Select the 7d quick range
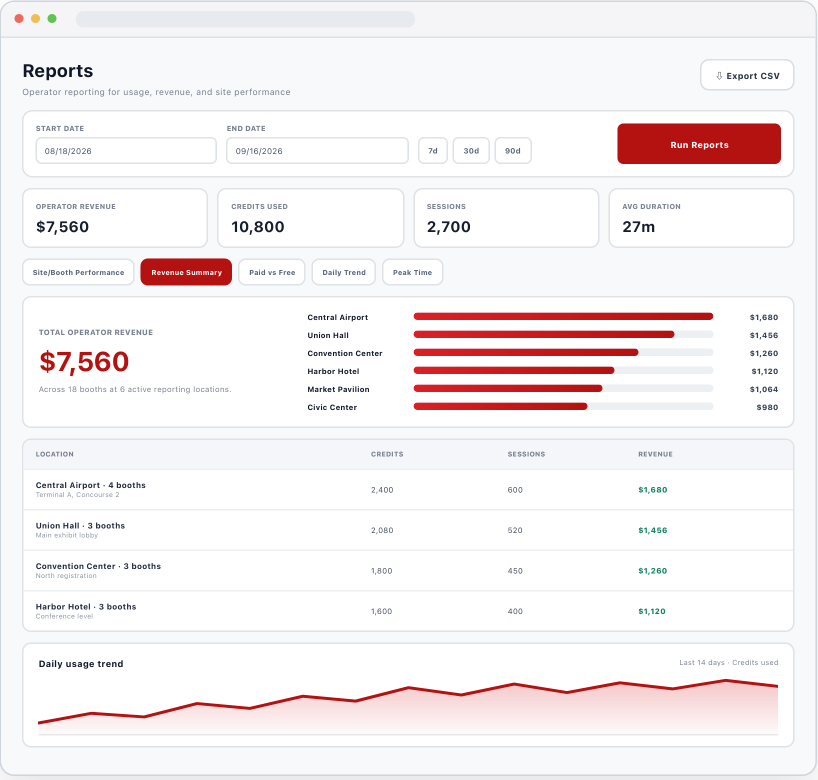 pos(432,151)
